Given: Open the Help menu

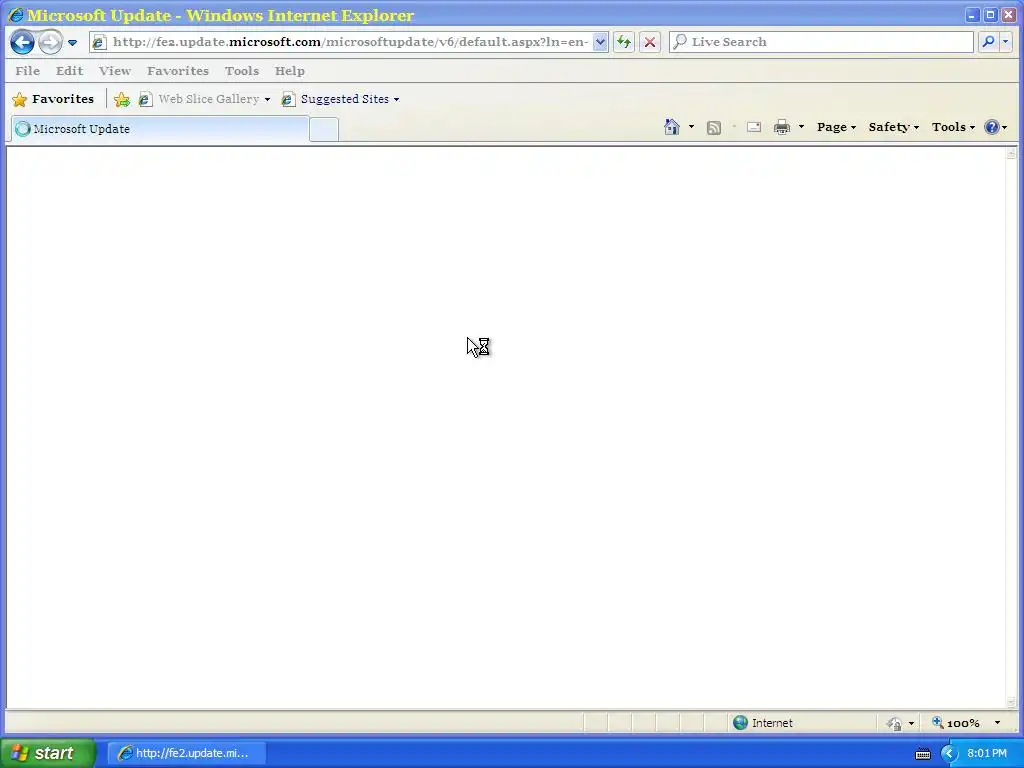Looking at the screenshot, I should click(x=289, y=71).
